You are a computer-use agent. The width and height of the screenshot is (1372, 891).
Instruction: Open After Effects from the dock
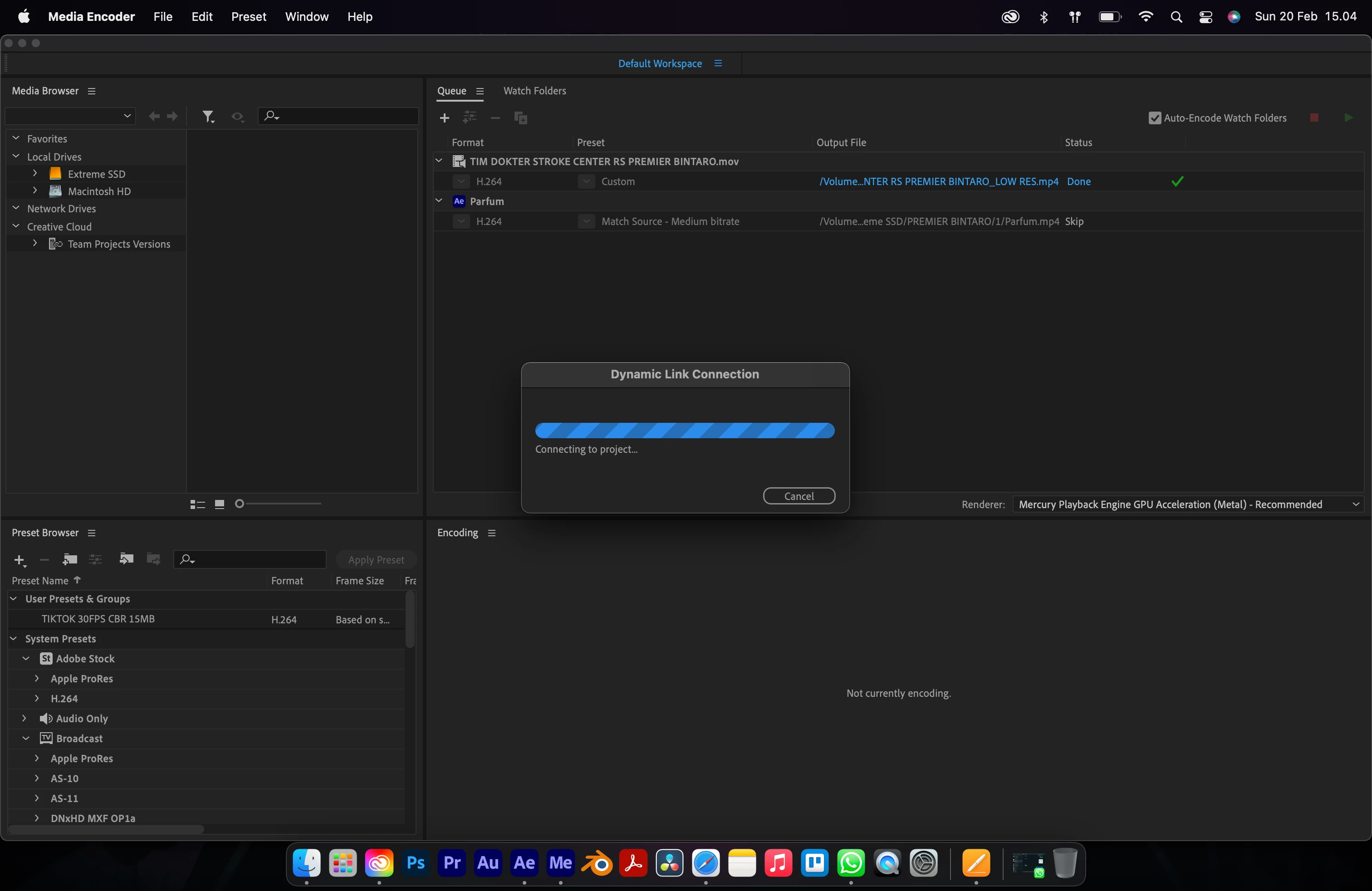pos(524,863)
